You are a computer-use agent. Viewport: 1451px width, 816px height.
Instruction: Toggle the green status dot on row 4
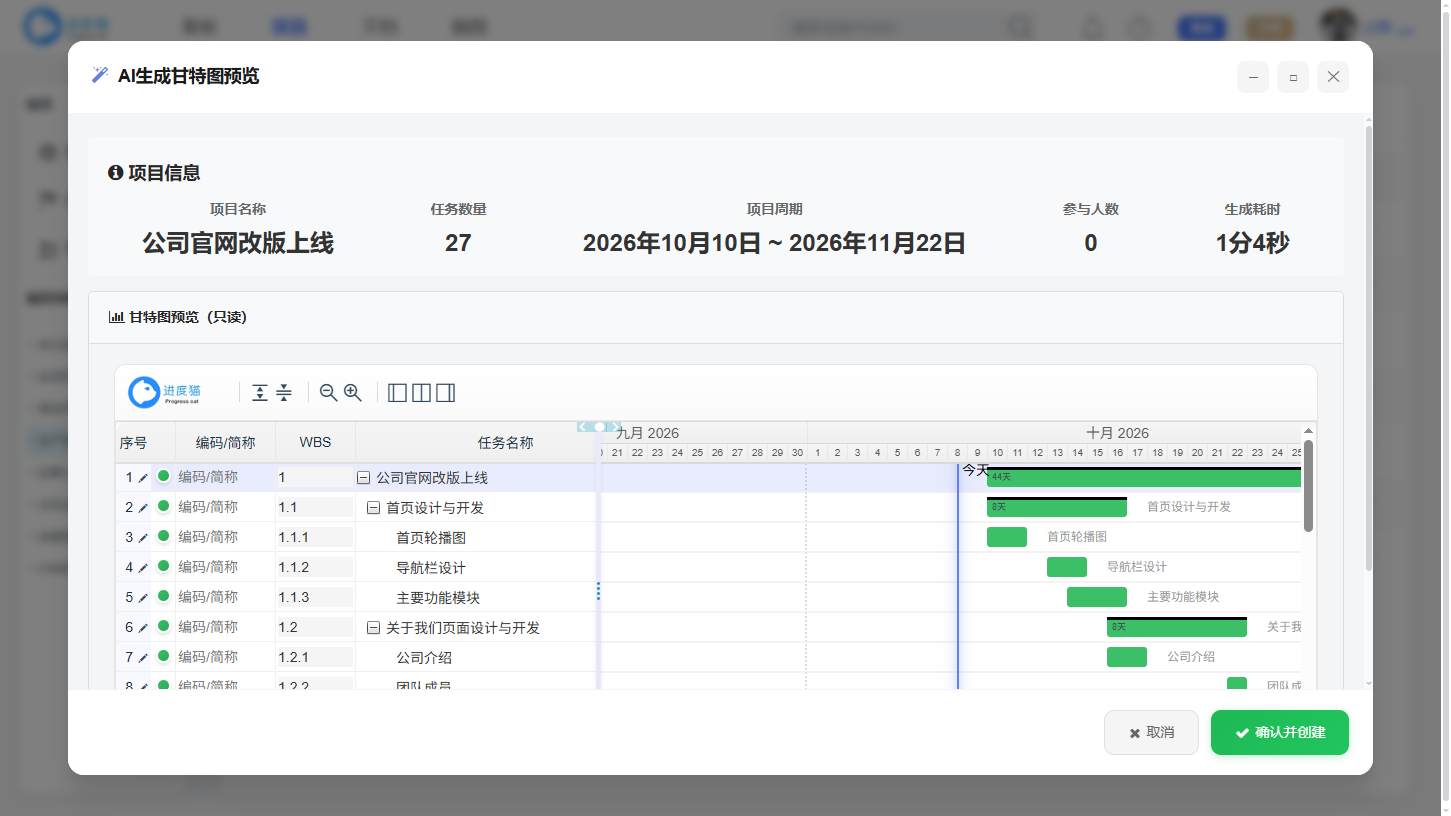(x=163, y=566)
